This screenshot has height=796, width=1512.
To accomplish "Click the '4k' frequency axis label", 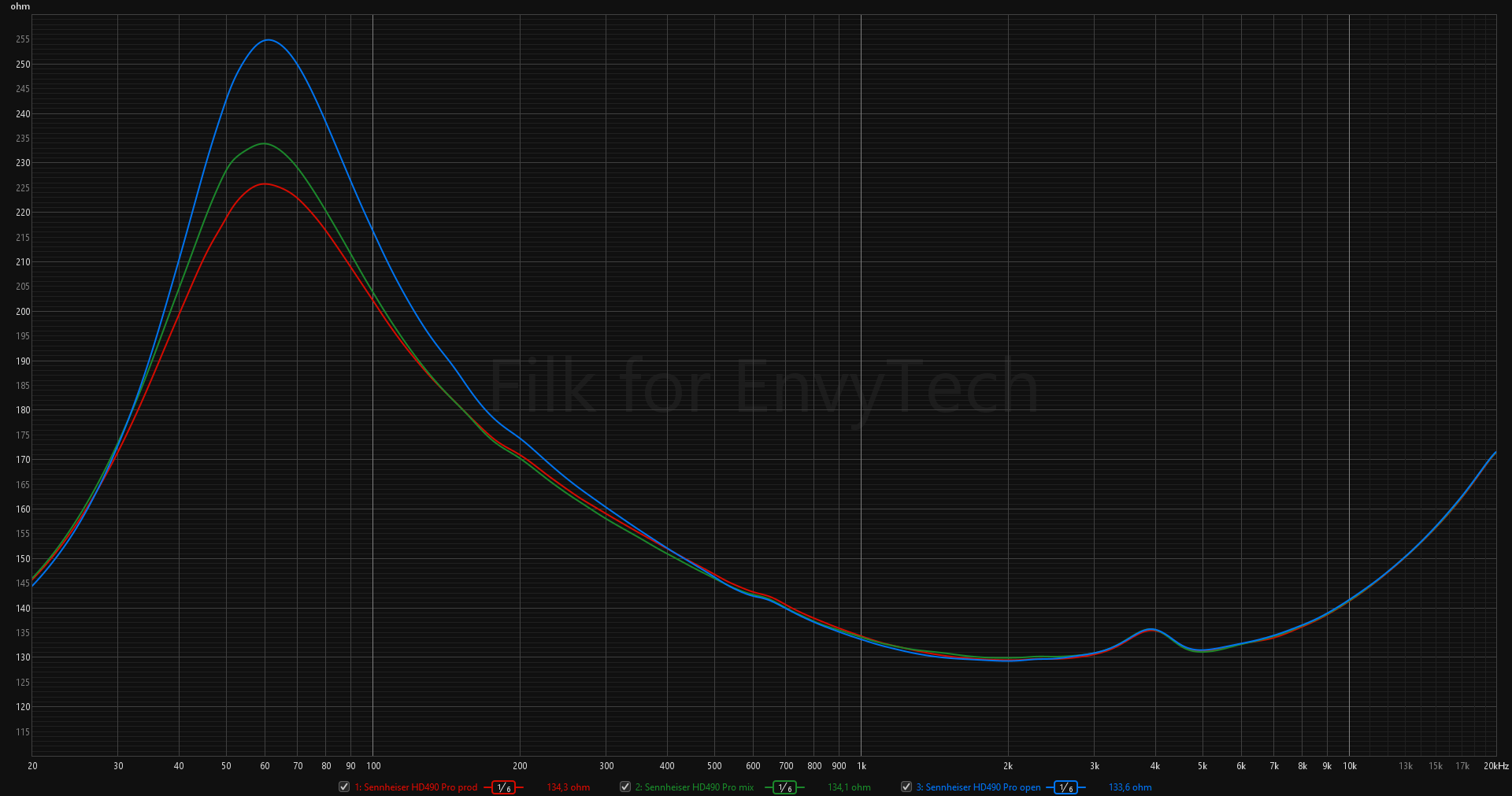I will (1155, 766).
